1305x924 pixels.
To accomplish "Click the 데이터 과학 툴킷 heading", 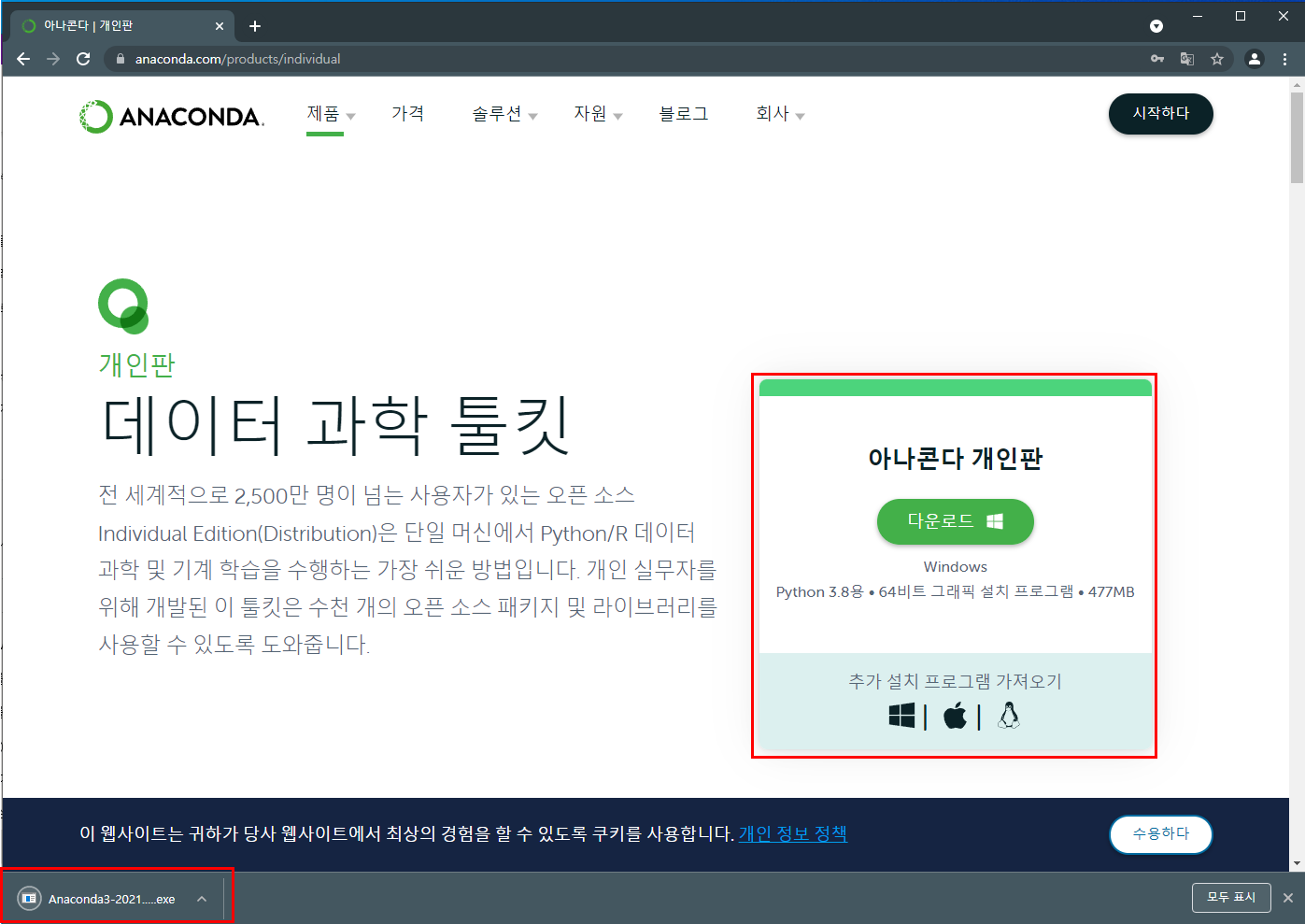I will tap(334, 426).
